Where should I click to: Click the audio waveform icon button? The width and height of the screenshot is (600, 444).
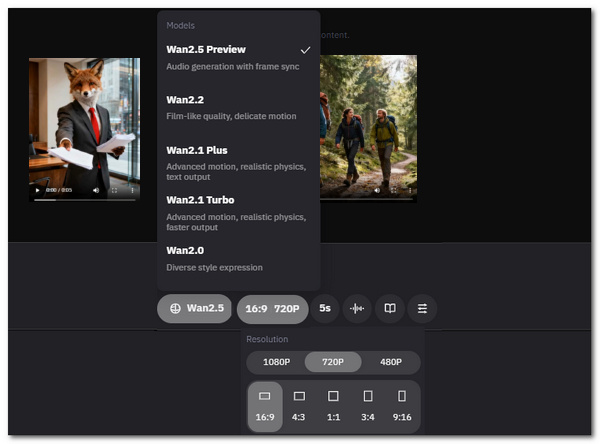tap(357, 309)
